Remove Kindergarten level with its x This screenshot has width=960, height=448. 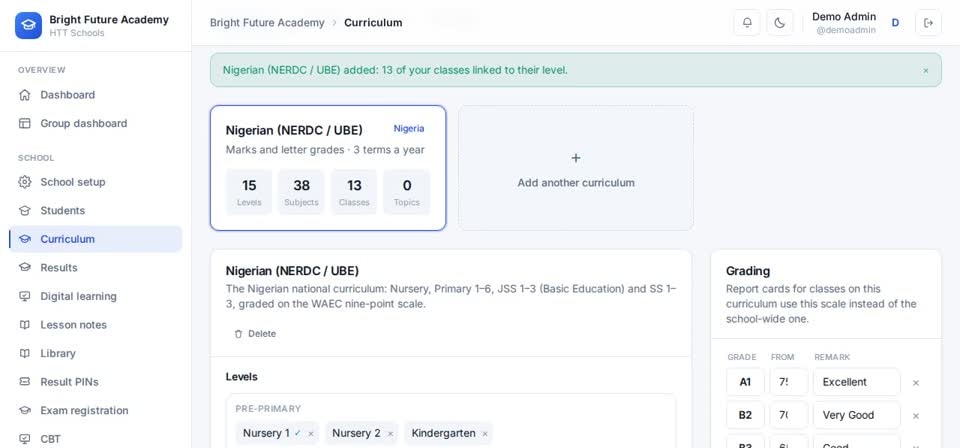pos(485,434)
